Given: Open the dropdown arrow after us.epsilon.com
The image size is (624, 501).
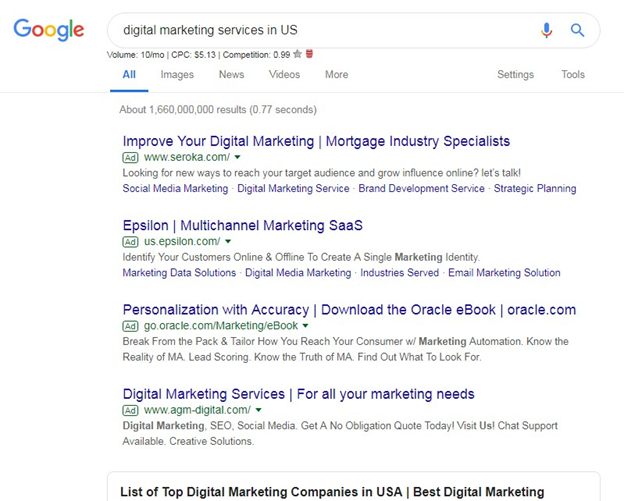Looking at the screenshot, I should point(228,242).
